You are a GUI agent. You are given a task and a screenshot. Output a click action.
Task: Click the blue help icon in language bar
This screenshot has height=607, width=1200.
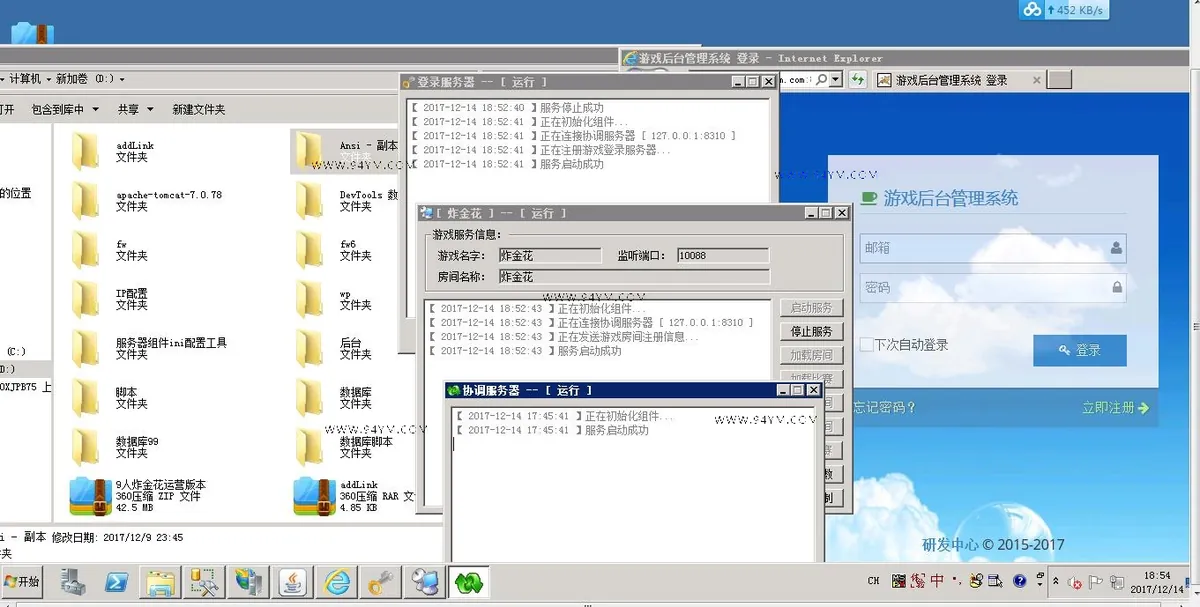[1019, 580]
